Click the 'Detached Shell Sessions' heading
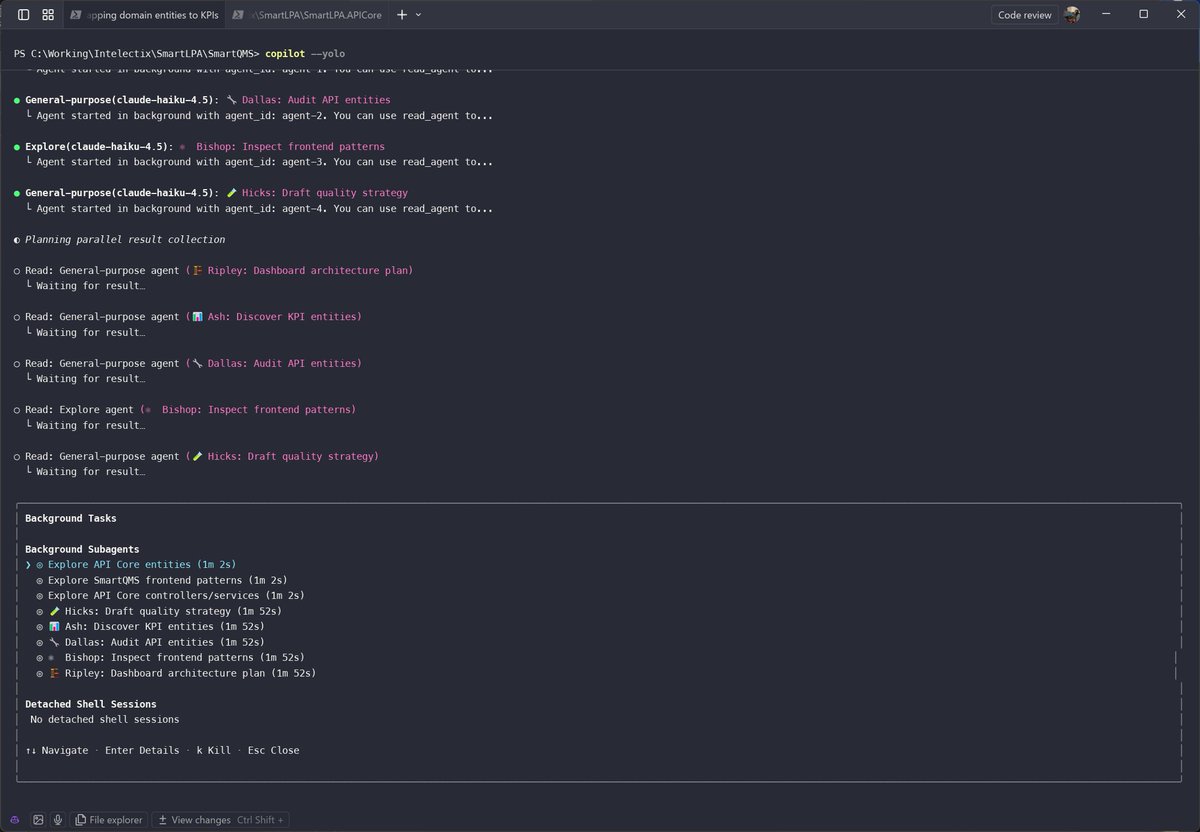Screen dimensions: 1200x832 click(x=91, y=704)
